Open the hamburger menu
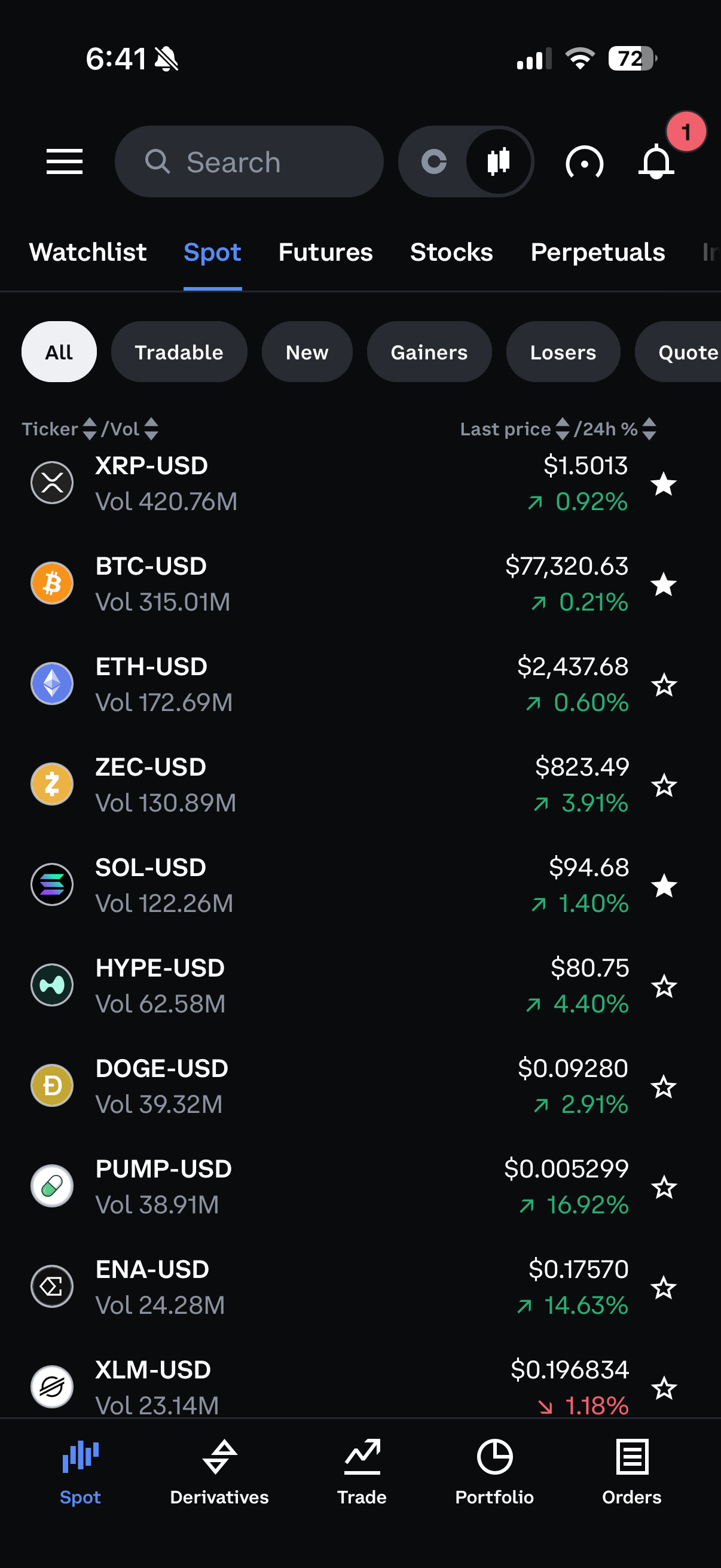The image size is (721, 1568). coord(65,161)
